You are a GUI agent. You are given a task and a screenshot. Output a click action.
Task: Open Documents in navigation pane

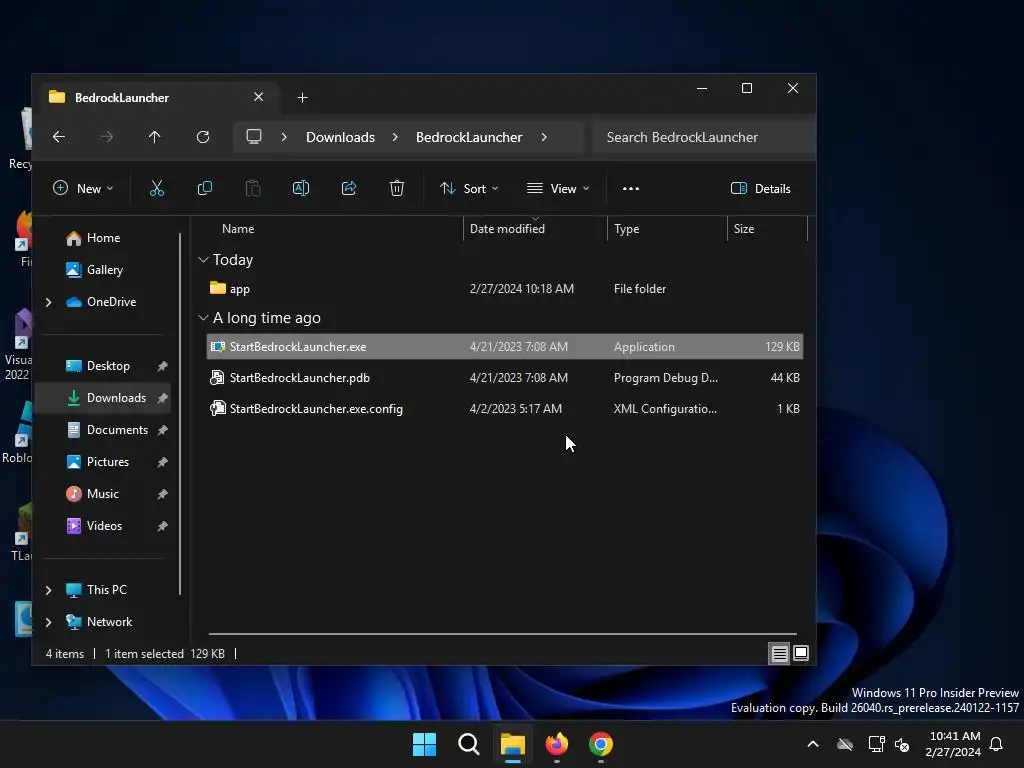117,430
